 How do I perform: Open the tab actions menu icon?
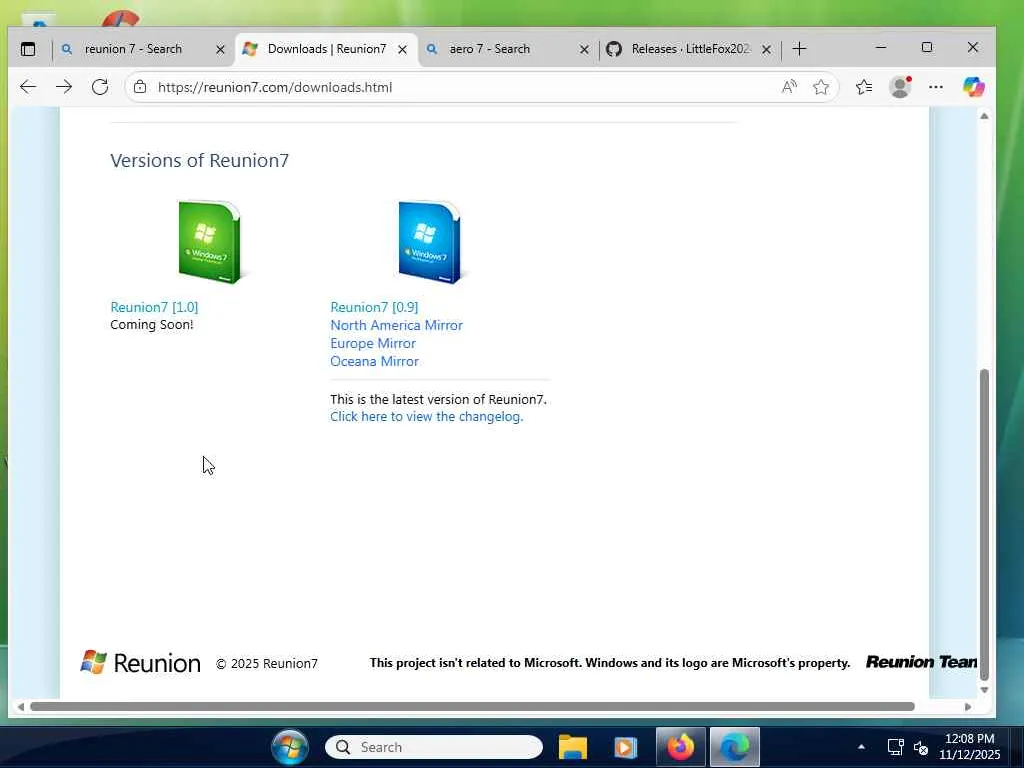coord(28,49)
